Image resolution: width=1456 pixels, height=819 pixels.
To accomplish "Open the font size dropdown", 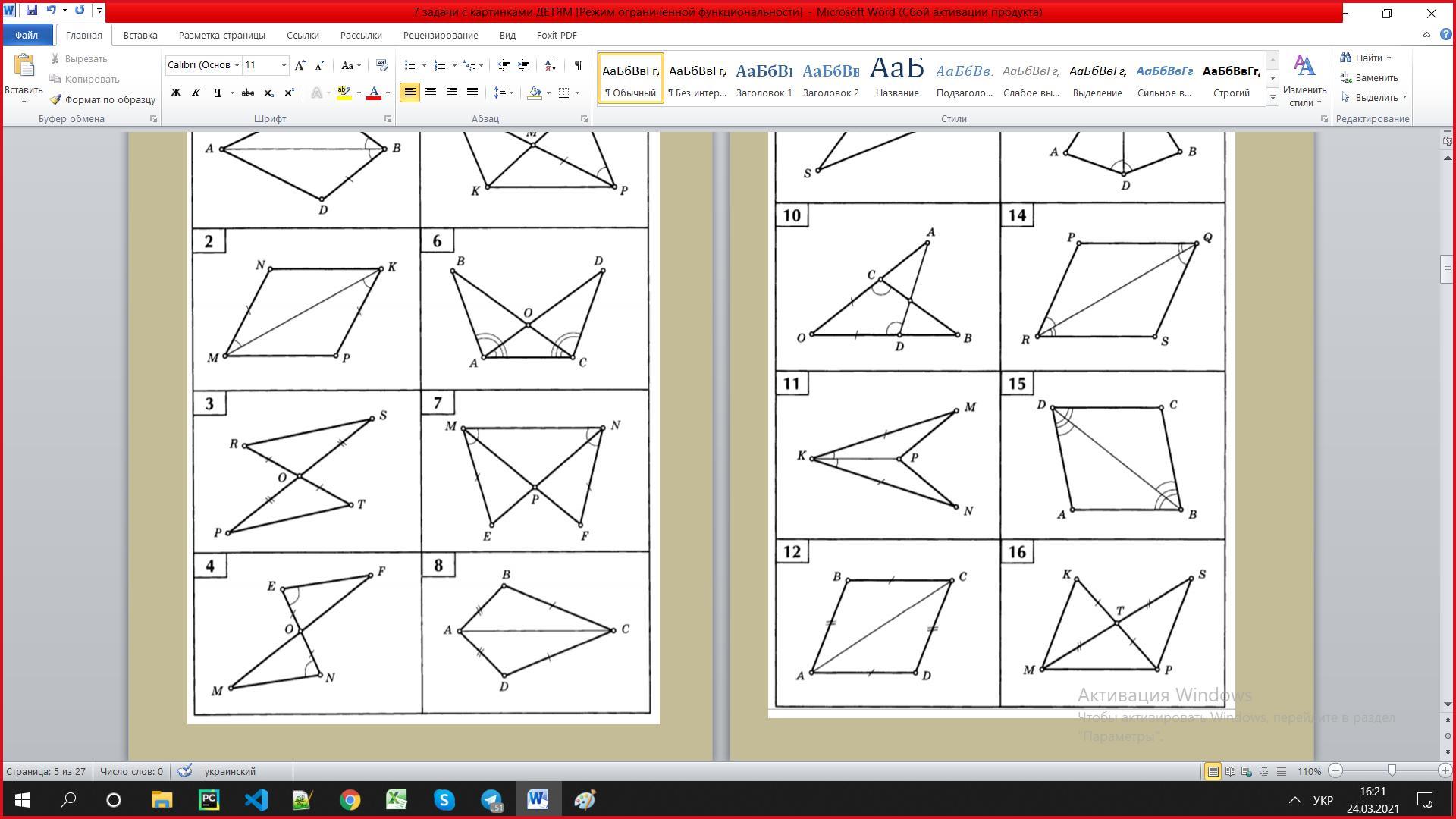I will click(284, 65).
